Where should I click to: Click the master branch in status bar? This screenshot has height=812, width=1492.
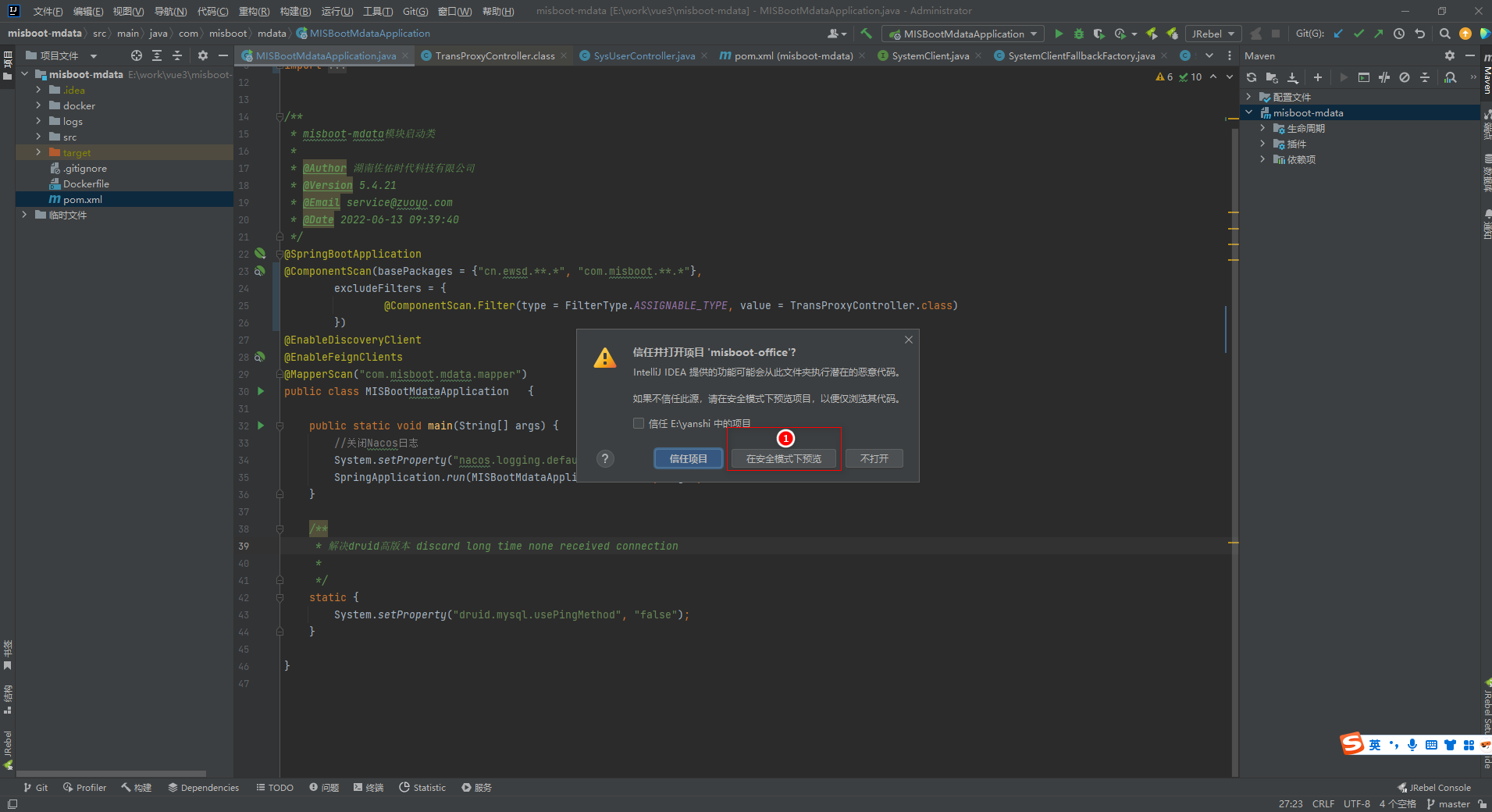(1447, 804)
